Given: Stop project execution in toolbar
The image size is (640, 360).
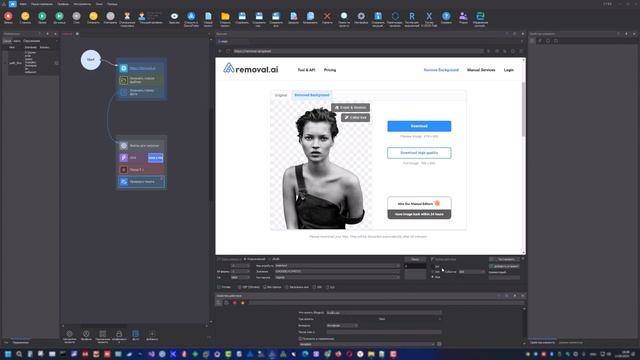Looking at the screenshot, I should point(76,16).
